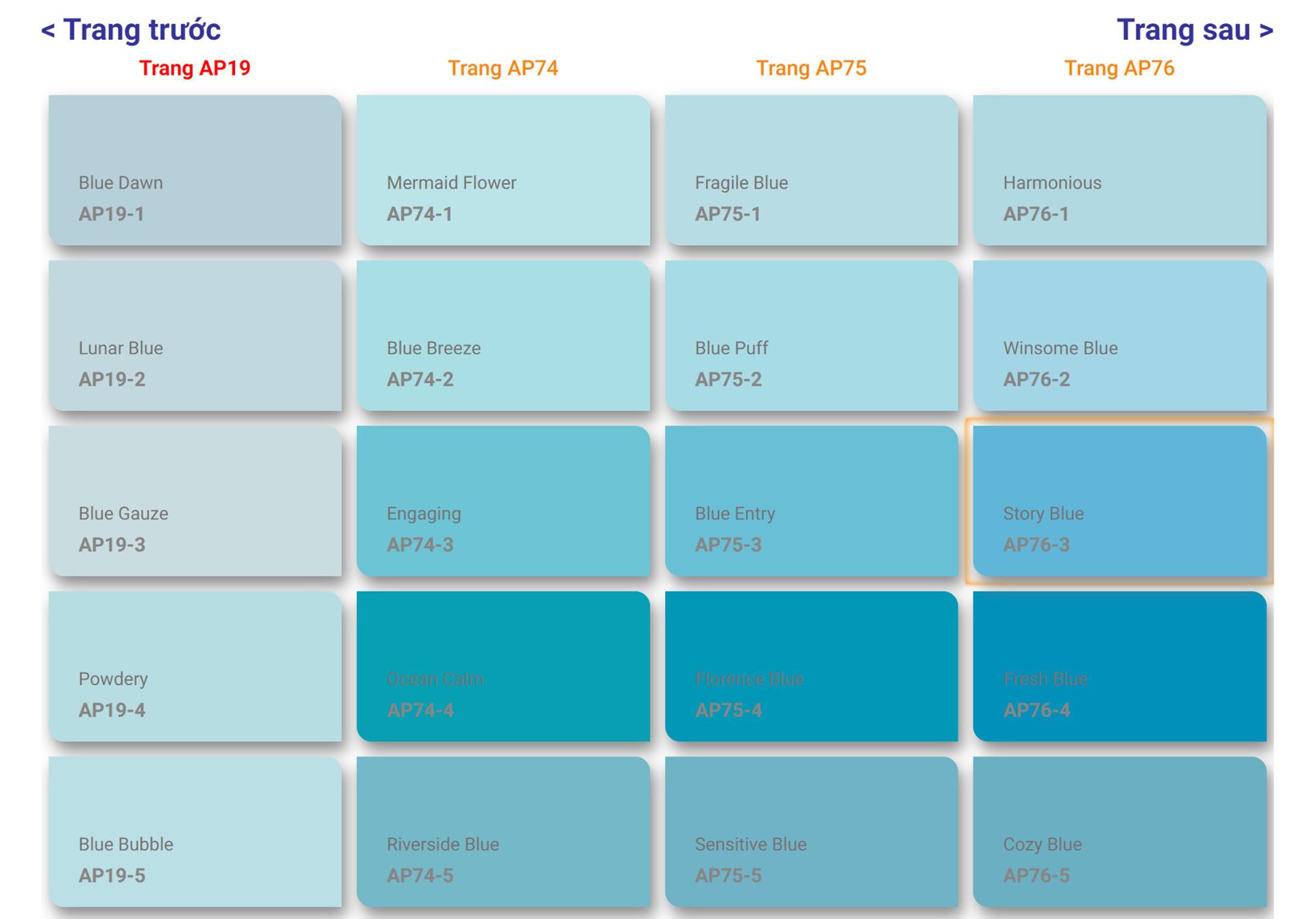The width and height of the screenshot is (1316, 919).
Task: Select the Trang AP75 heading
Action: 811,69
